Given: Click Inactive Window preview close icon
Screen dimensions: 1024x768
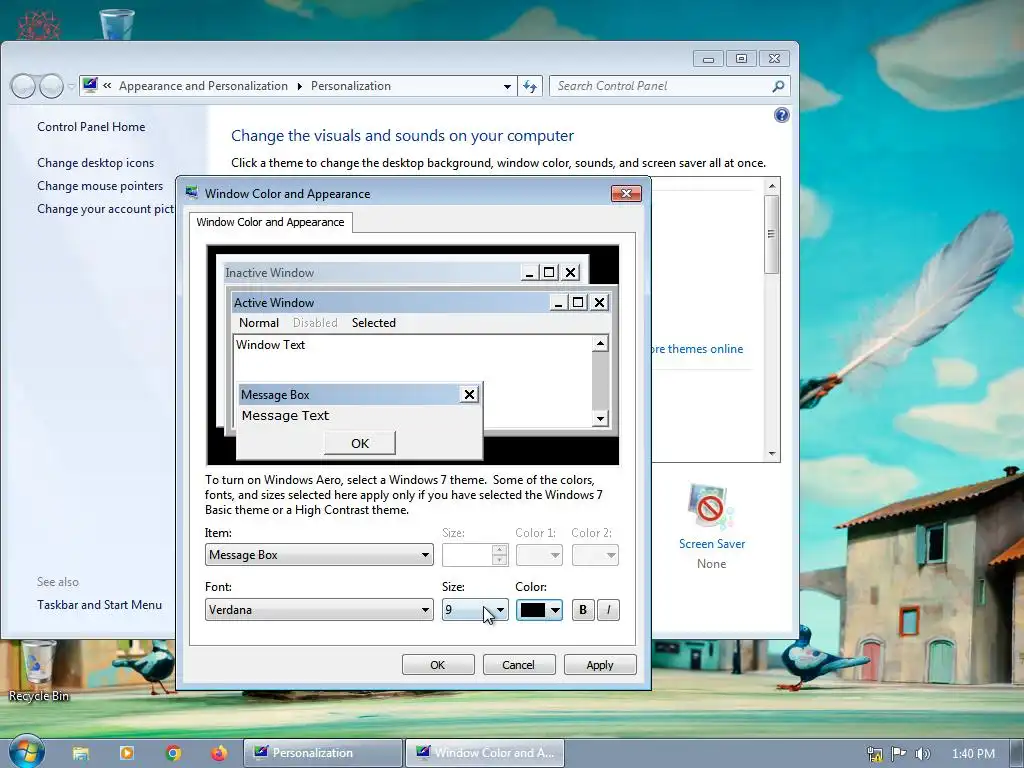Looking at the screenshot, I should [x=570, y=273].
